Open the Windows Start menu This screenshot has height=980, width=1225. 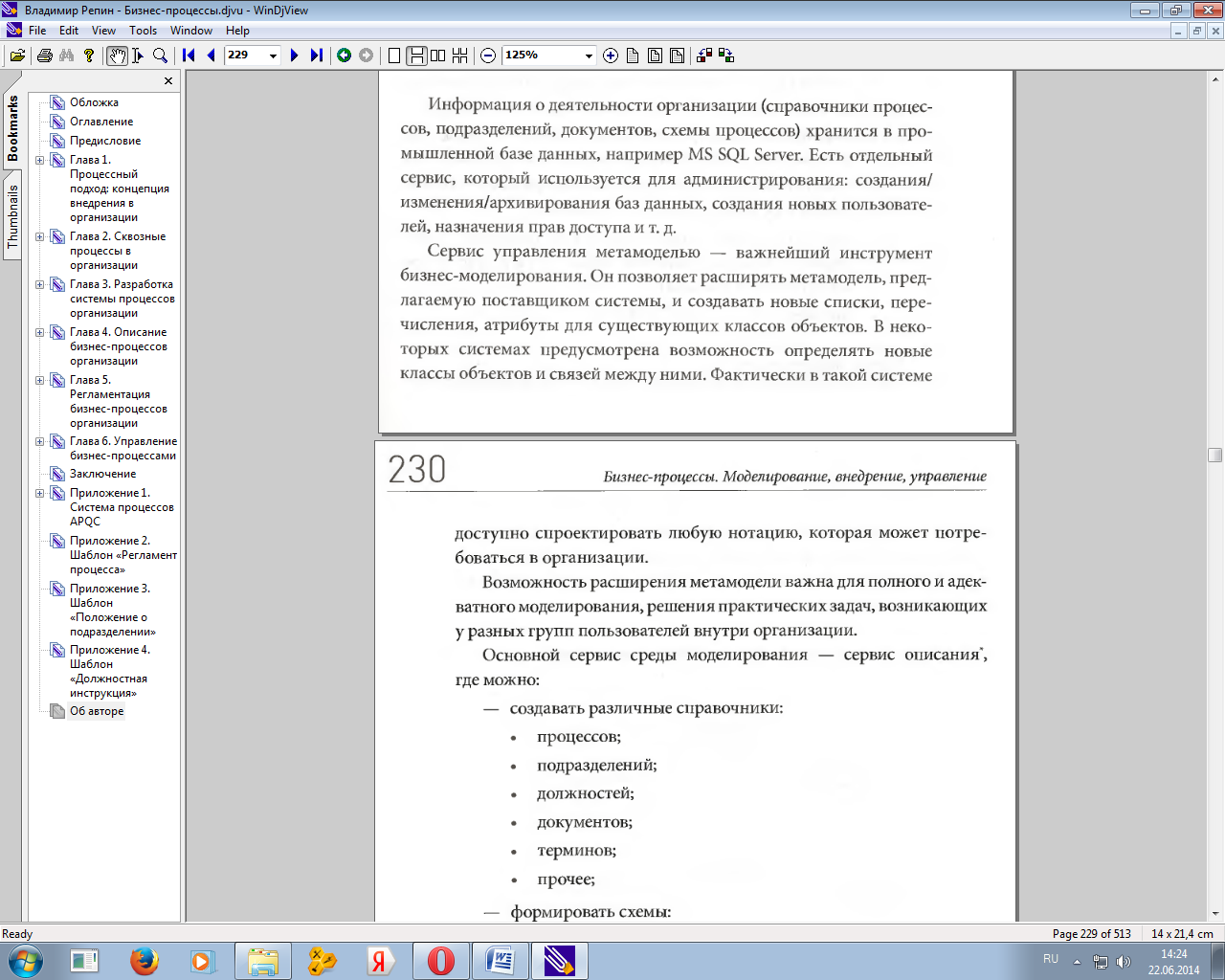pos(26,961)
